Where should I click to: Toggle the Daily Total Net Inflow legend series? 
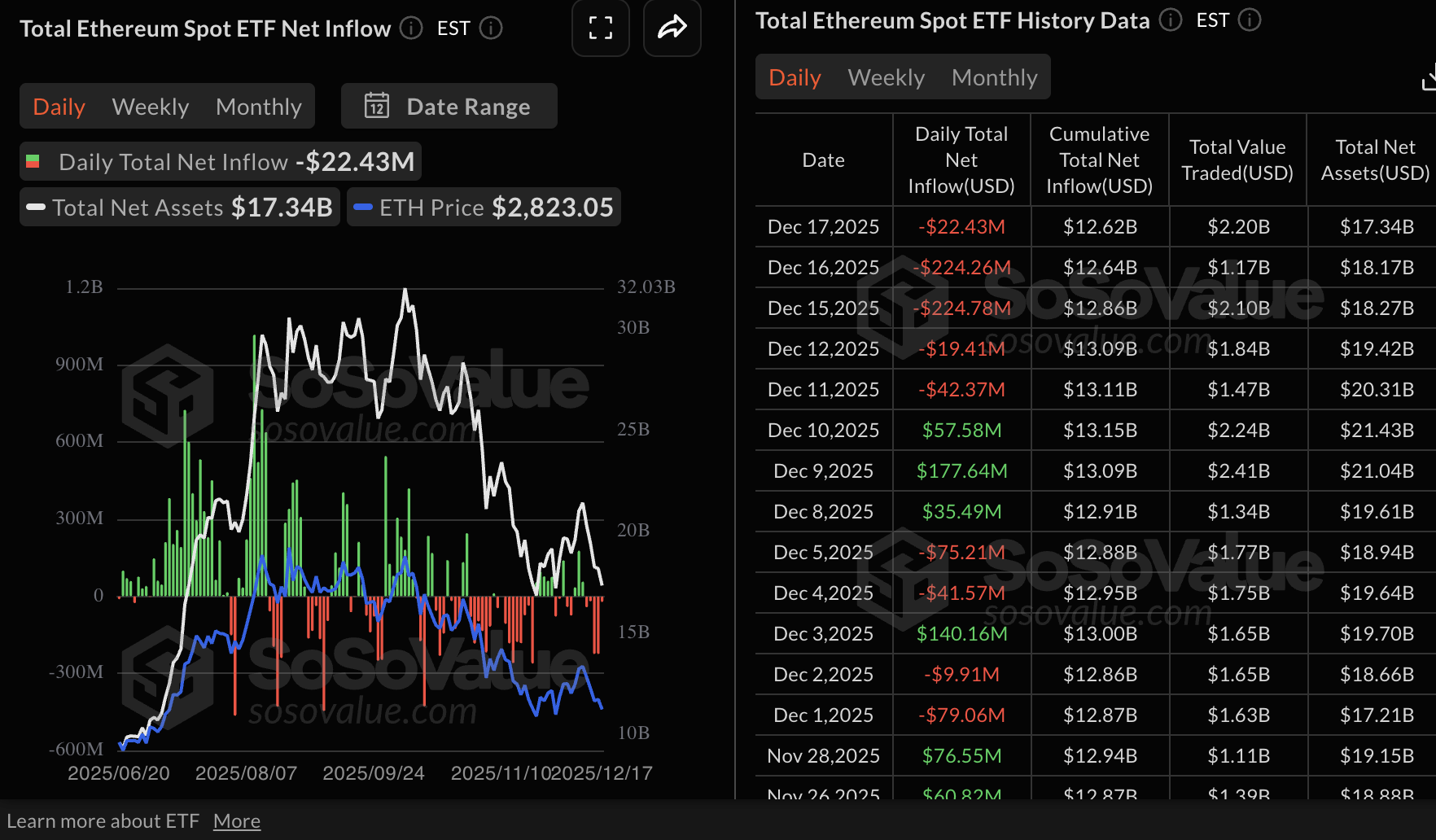(x=220, y=161)
